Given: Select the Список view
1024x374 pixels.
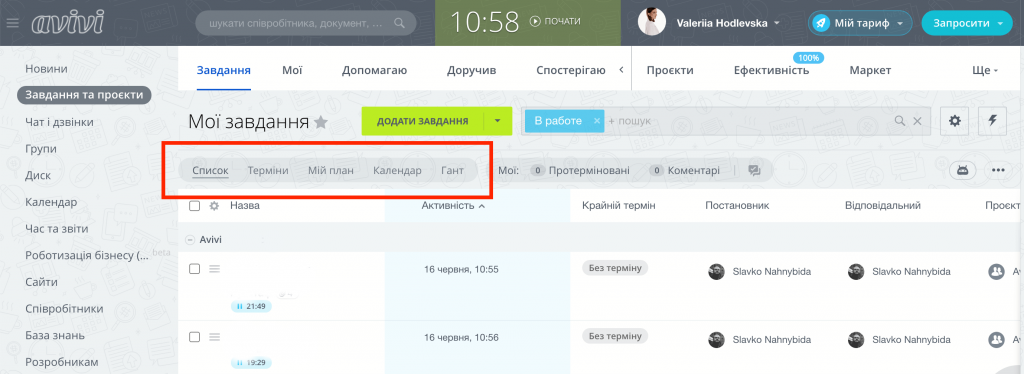Looking at the screenshot, I should pyautogui.click(x=210, y=171).
